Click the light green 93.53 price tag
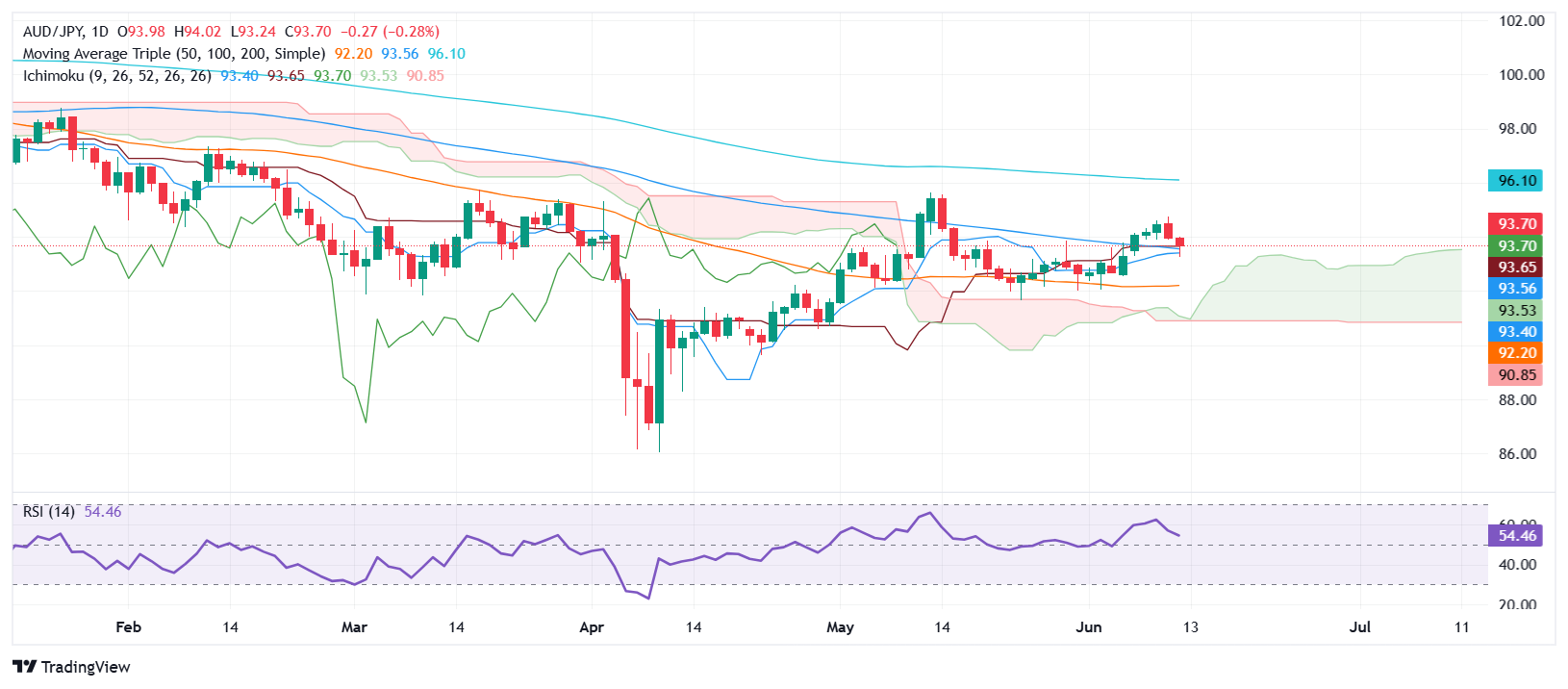1568x689 pixels. [x=1516, y=311]
